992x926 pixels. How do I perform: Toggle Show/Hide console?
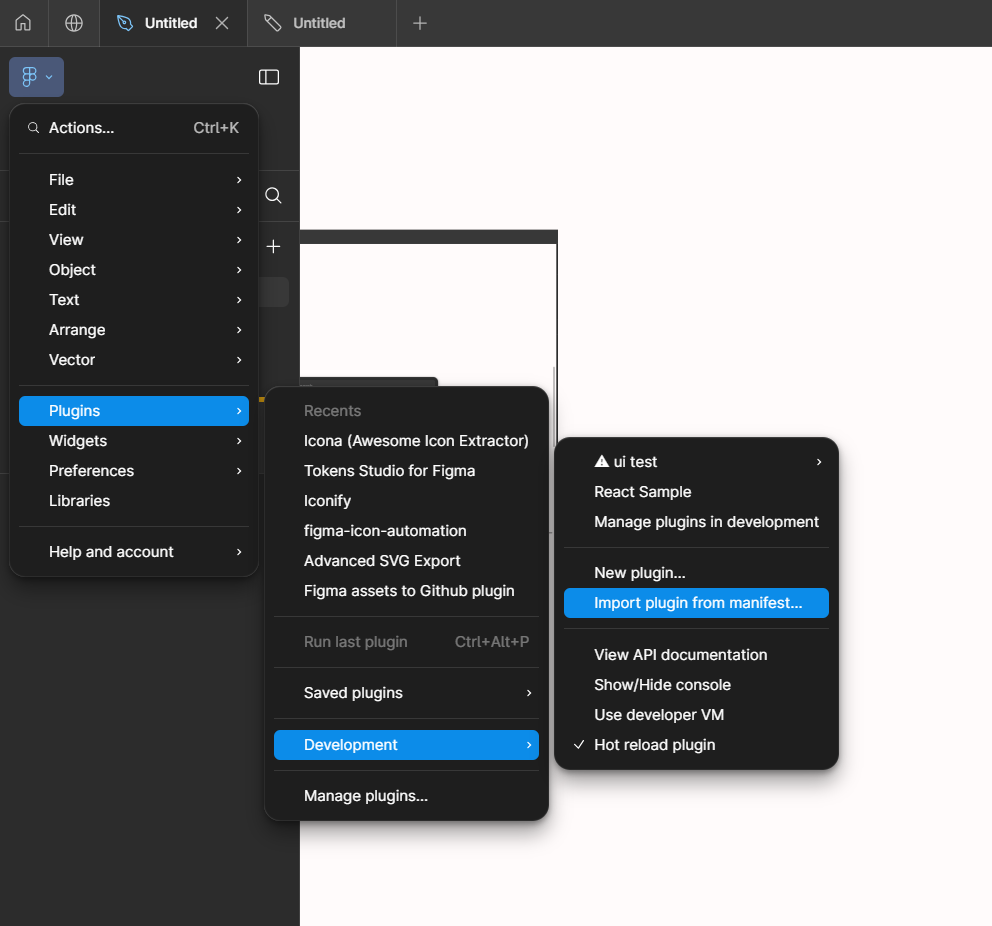pos(696,685)
